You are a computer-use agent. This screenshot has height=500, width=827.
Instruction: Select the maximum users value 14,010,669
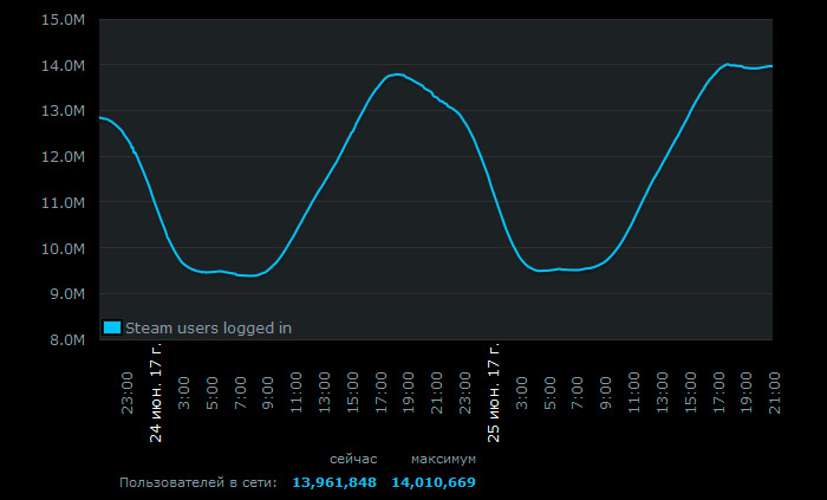pos(433,483)
